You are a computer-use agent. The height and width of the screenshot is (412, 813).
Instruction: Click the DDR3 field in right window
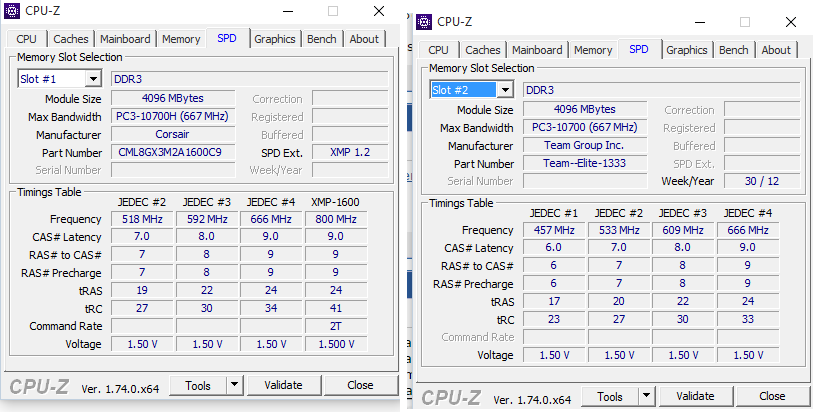[662, 90]
